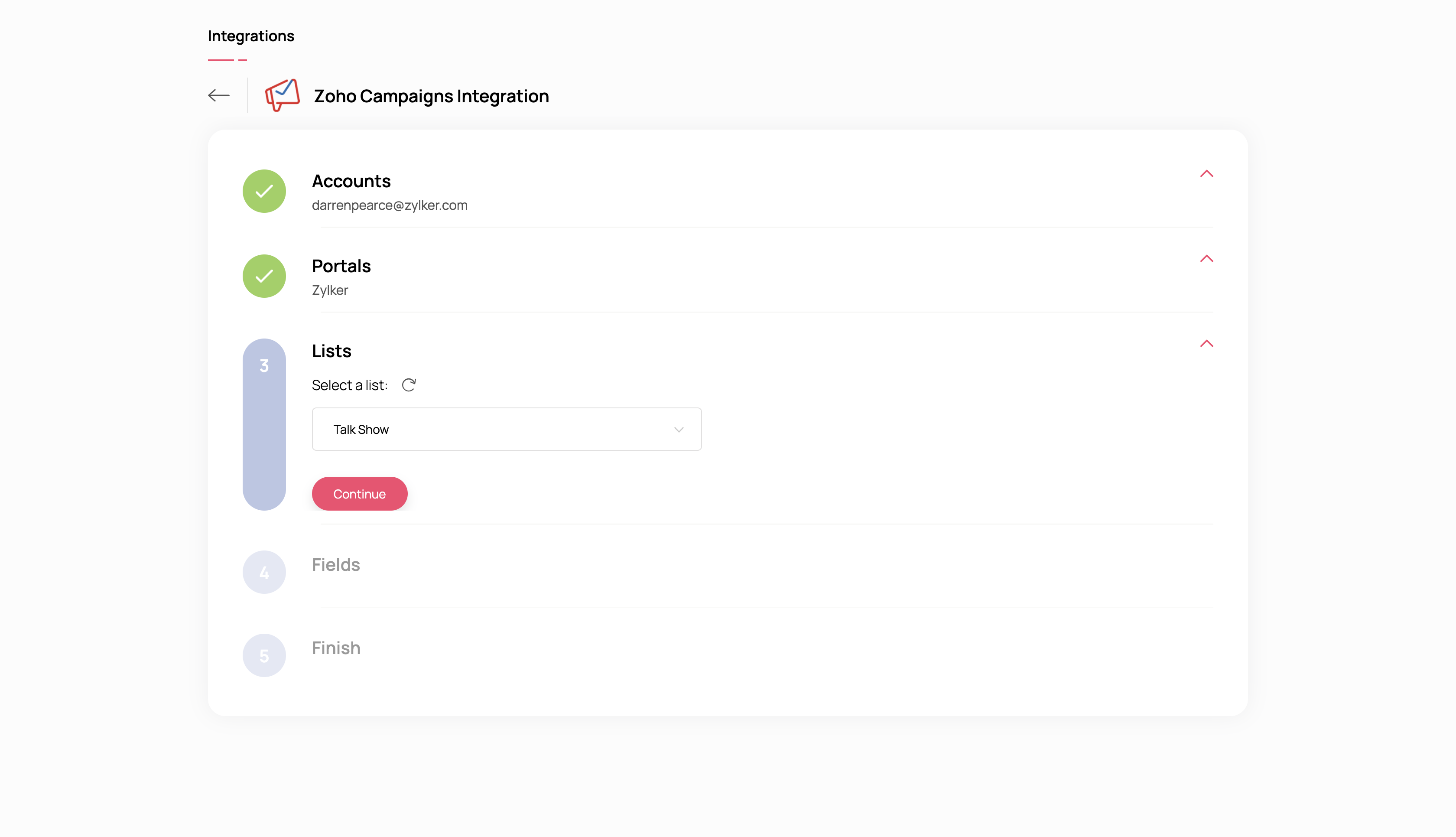Viewport: 1456px width, 837px height.
Task: Click the Fields step label
Action: coord(336,565)
